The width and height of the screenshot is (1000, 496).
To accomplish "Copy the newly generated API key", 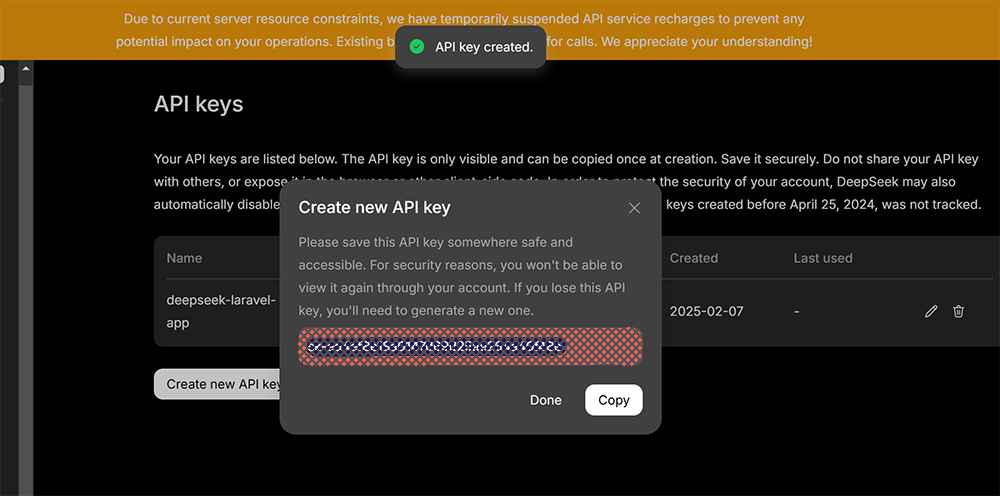I will (614, 400).
